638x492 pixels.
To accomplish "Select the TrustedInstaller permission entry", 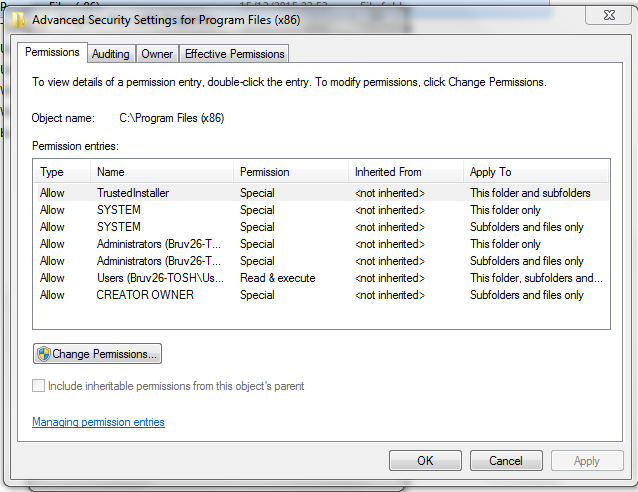I will coord(133,193).
